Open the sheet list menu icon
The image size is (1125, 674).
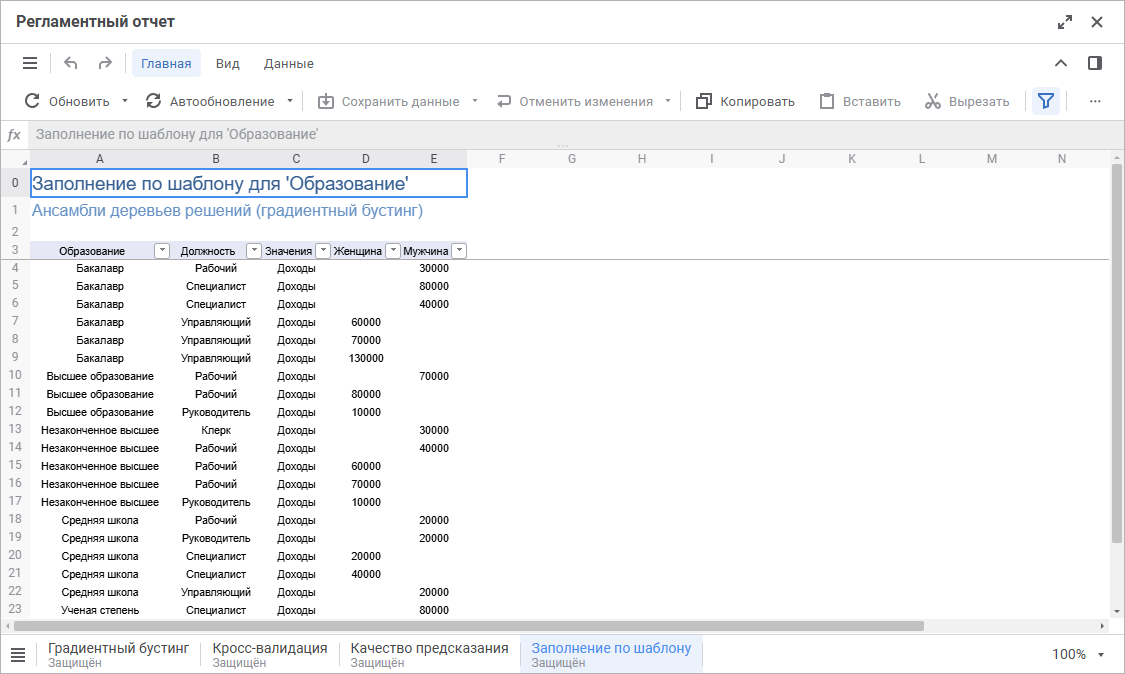point(18,654)
